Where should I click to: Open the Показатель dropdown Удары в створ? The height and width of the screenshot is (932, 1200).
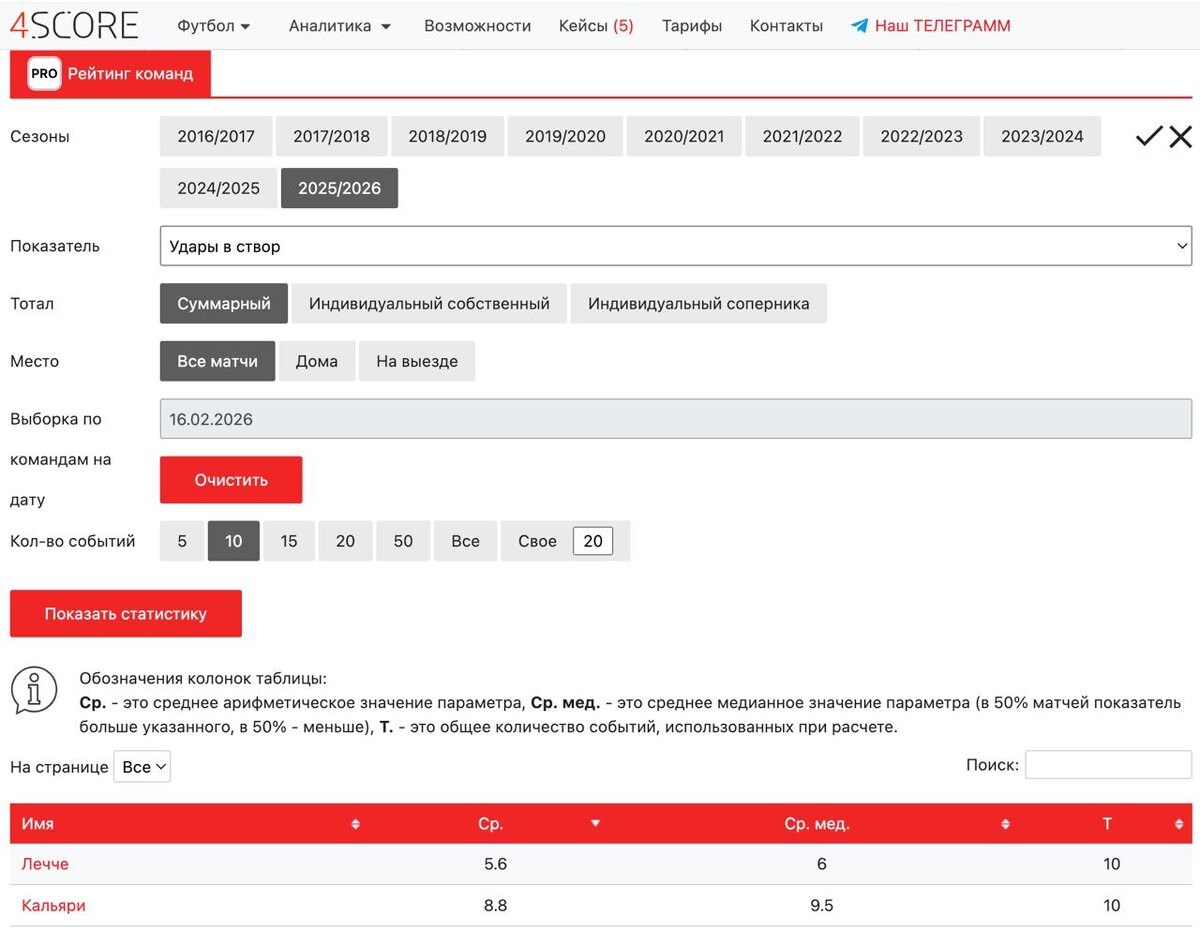[676, 246]
